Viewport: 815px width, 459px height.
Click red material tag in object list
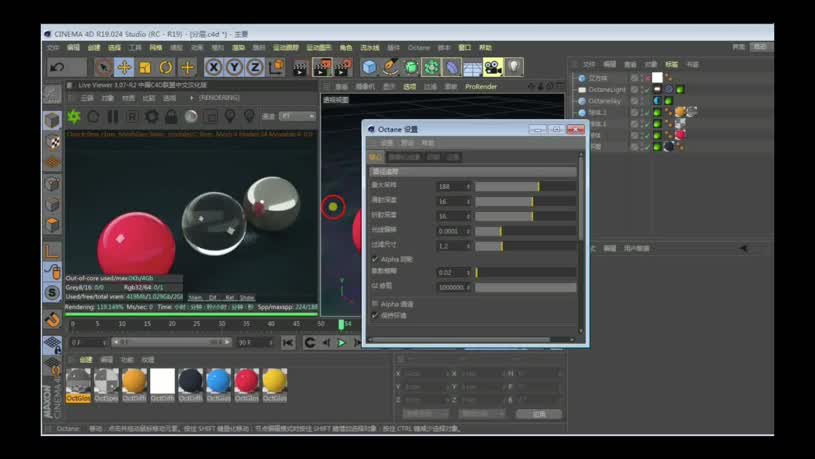[680, 135]
